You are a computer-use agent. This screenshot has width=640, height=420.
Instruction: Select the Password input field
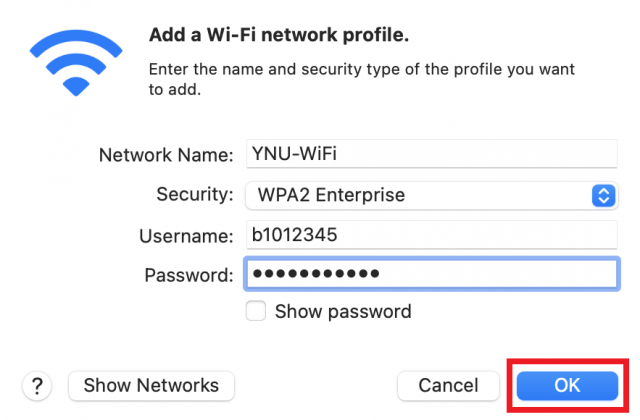(432, 274)
